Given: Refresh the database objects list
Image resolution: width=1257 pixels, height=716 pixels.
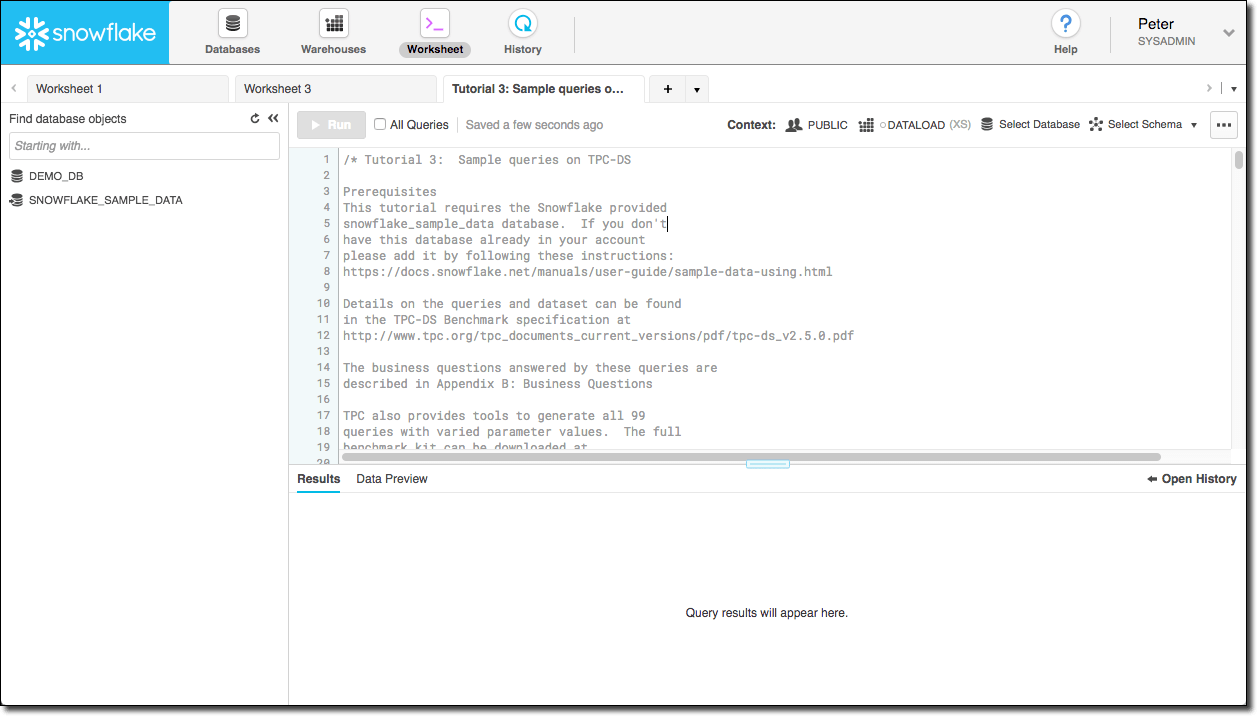Looking at the screenshot, I should click(x=255, y=118).
